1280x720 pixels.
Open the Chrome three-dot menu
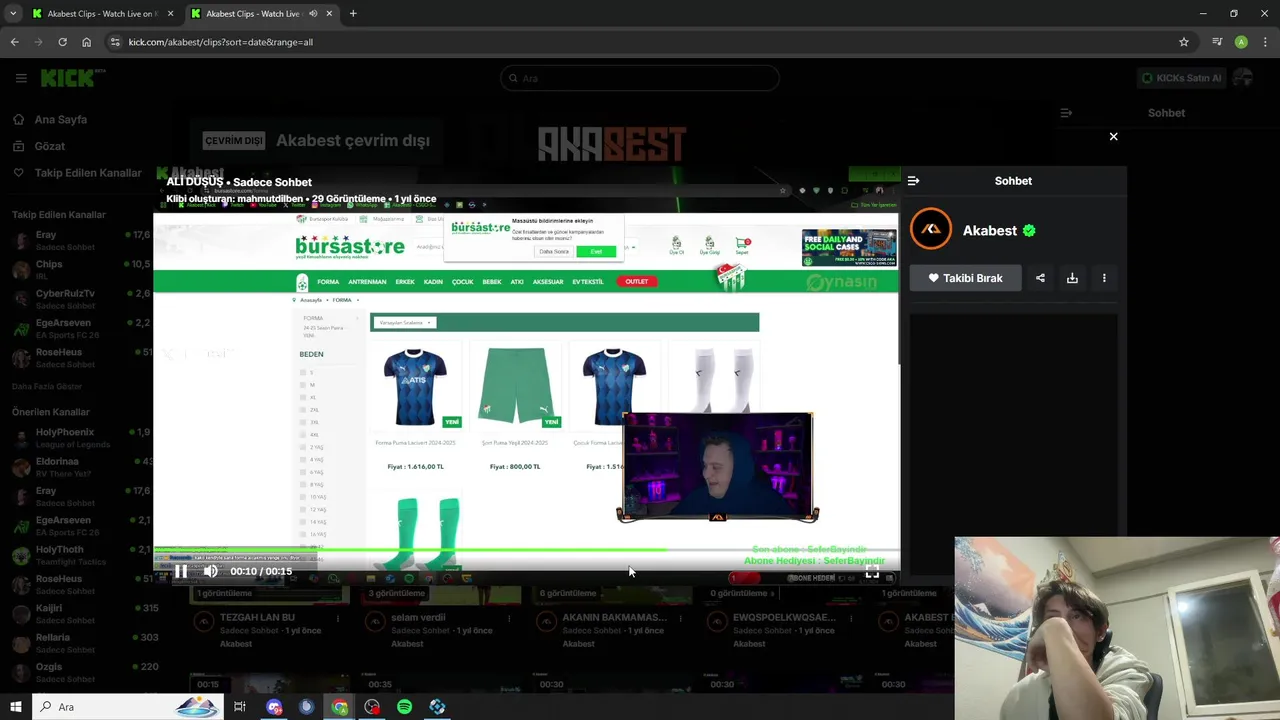1265,42
